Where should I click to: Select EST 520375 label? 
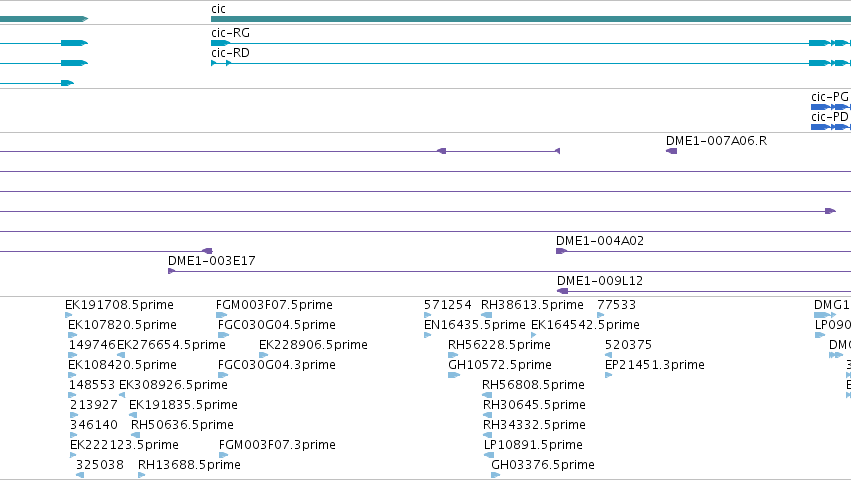tap(628, 345)
